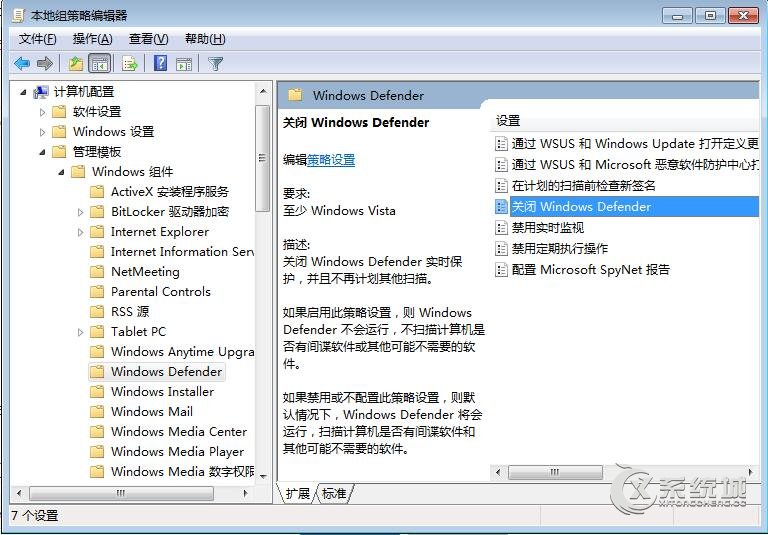
Task: Toggle the Show/Hide console tree icon
Action: coord(100,64)
